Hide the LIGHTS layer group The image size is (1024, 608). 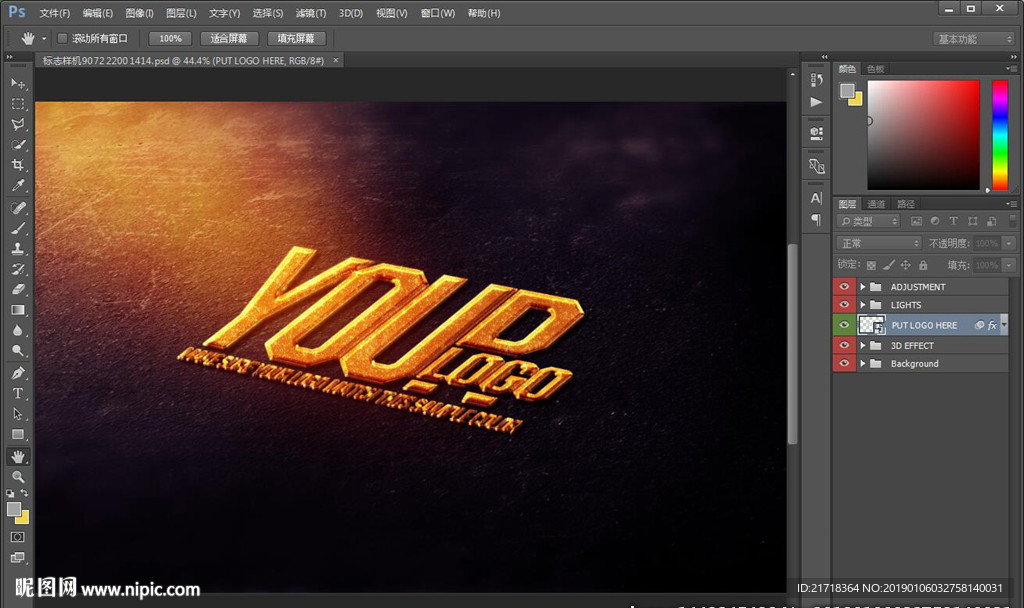(844, 305)
